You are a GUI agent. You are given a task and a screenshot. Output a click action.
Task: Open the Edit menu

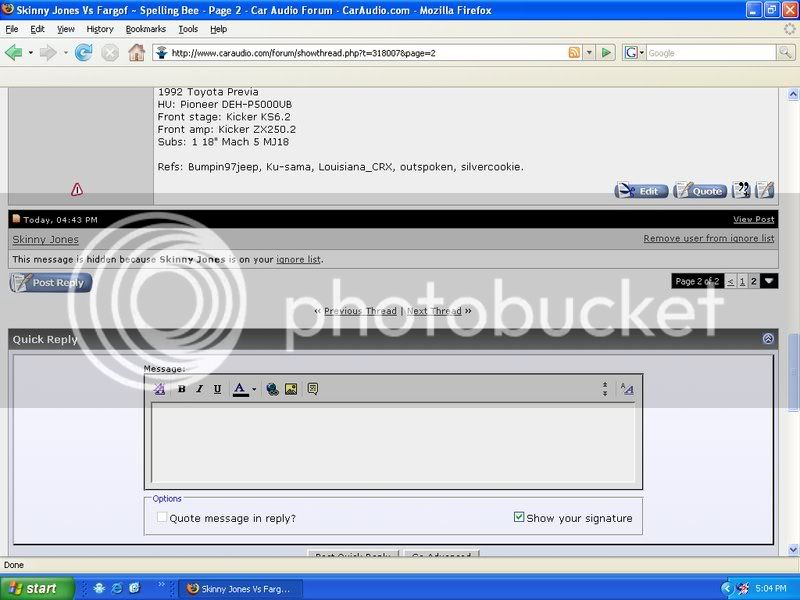click(37, 29)
